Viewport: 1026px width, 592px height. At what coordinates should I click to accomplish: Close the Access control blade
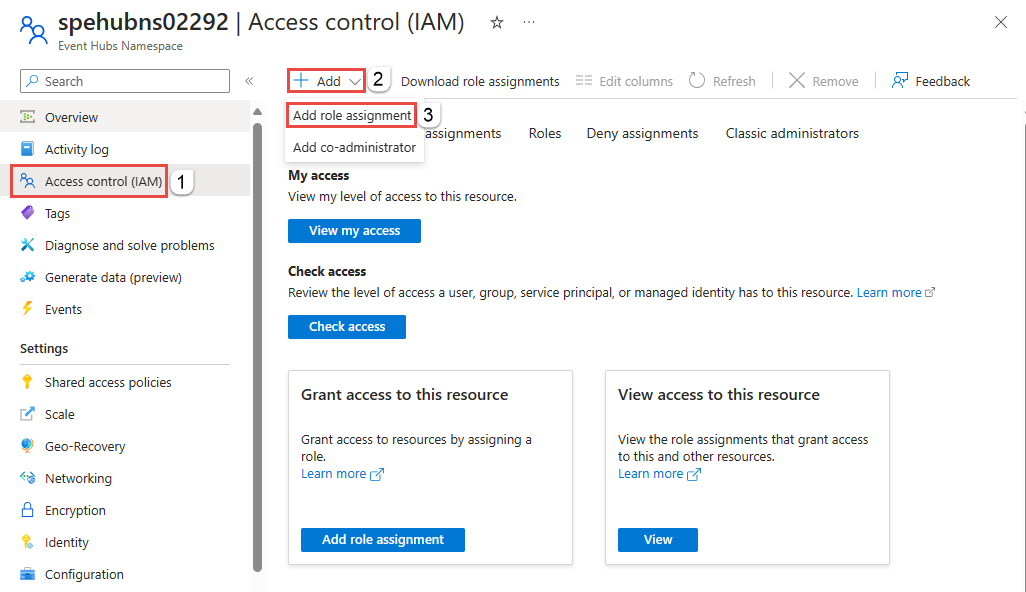[1000, 22]
